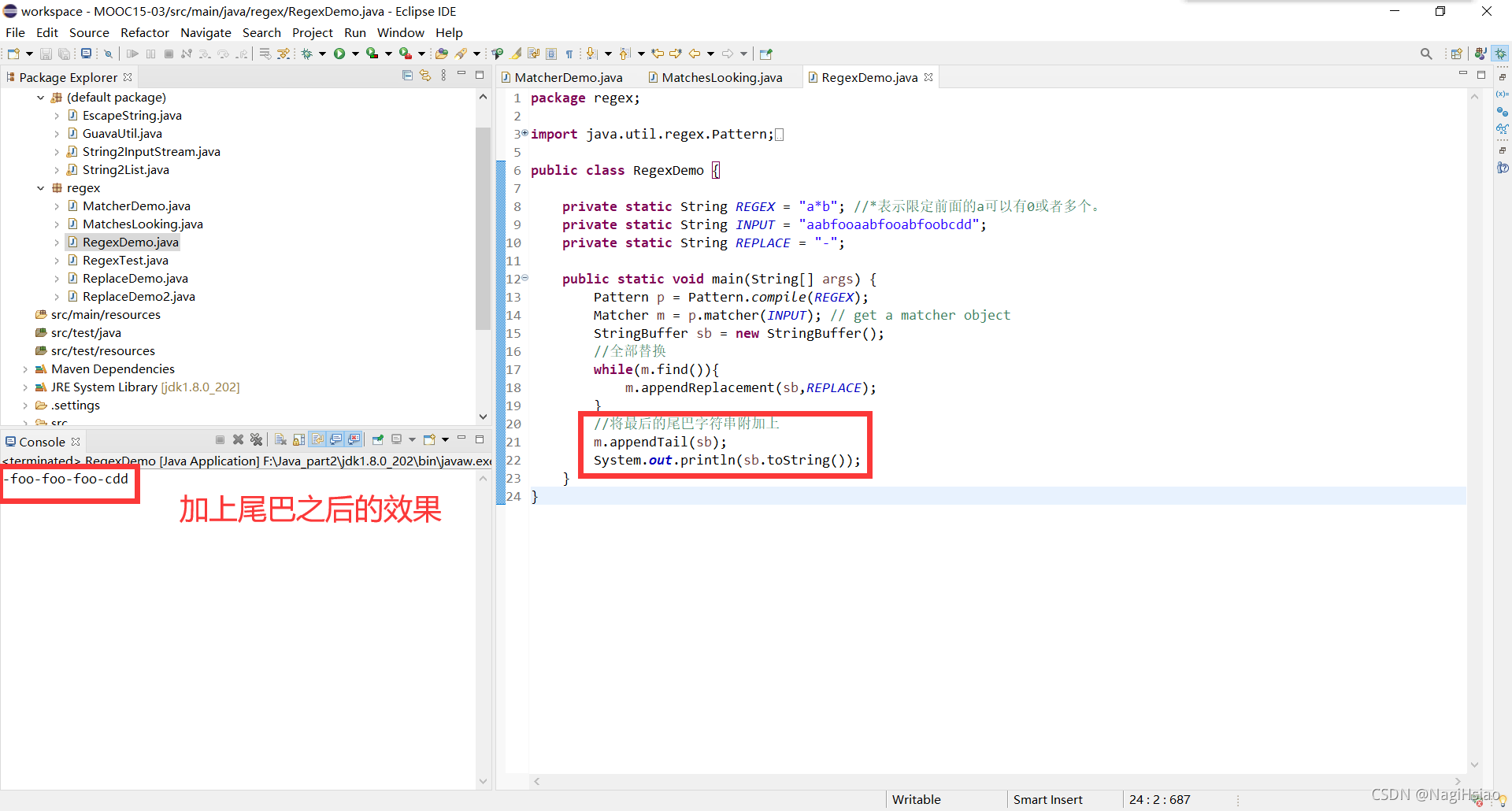The width and height of the screenshot is (1512, 811).
Task: Select ReplaceDemo2.java in Package Explorer
Action: click(139, 297)
